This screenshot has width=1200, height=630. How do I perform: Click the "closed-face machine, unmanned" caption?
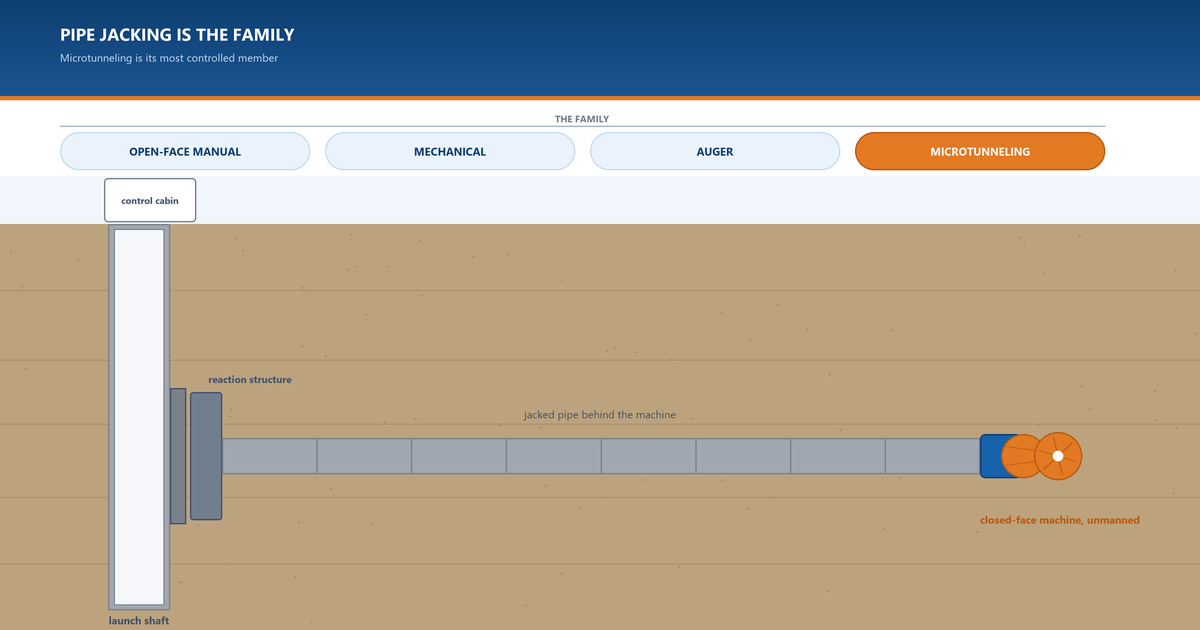[1060, 520]
